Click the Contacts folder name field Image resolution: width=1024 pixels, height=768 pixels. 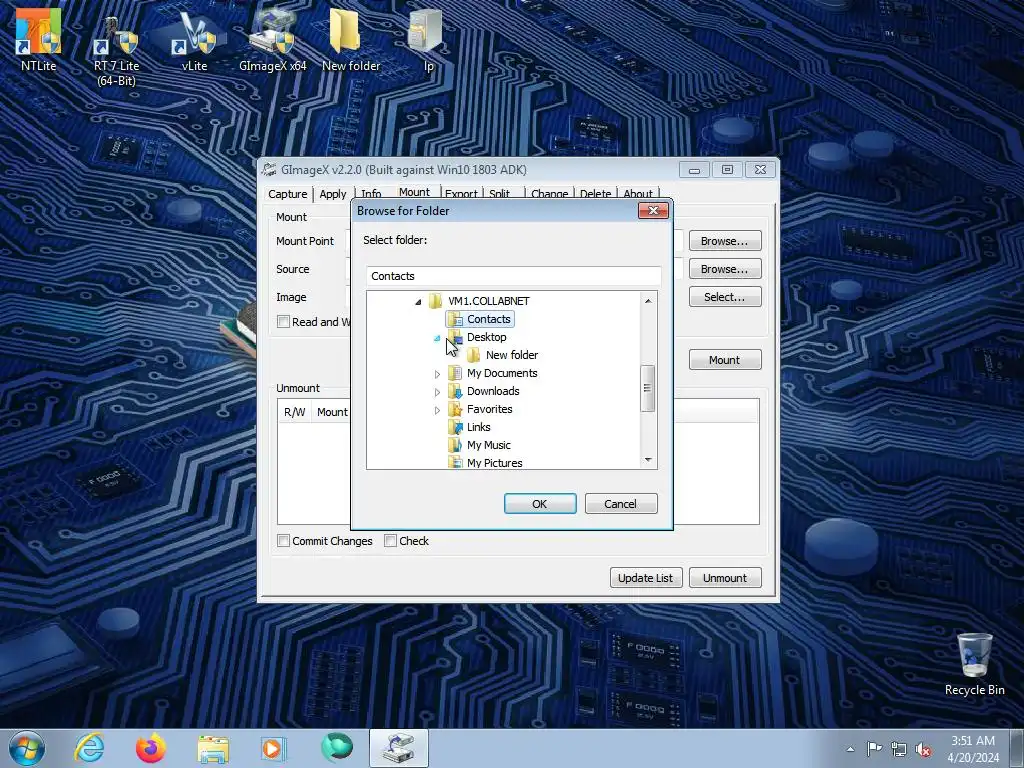tap(513, 276)
